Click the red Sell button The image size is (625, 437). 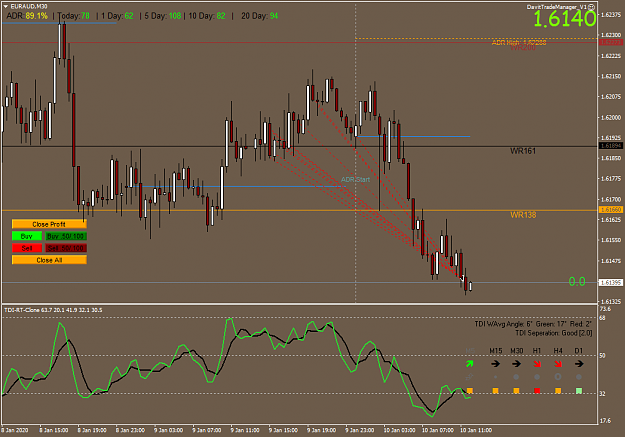(27, 248)
